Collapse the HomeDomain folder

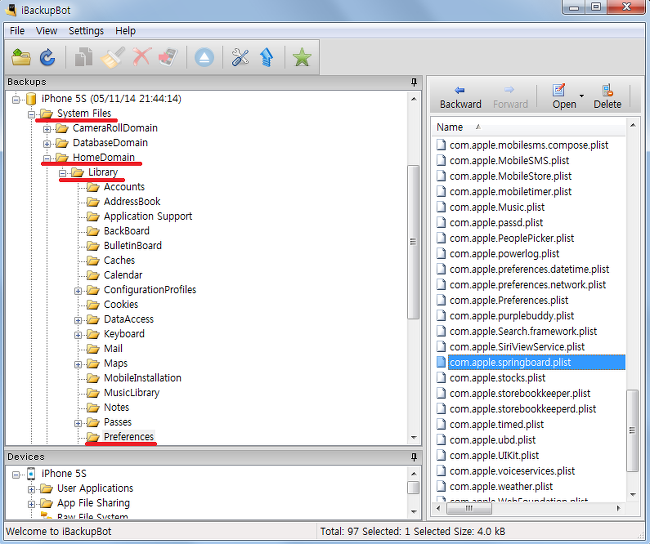click(47, 158)
